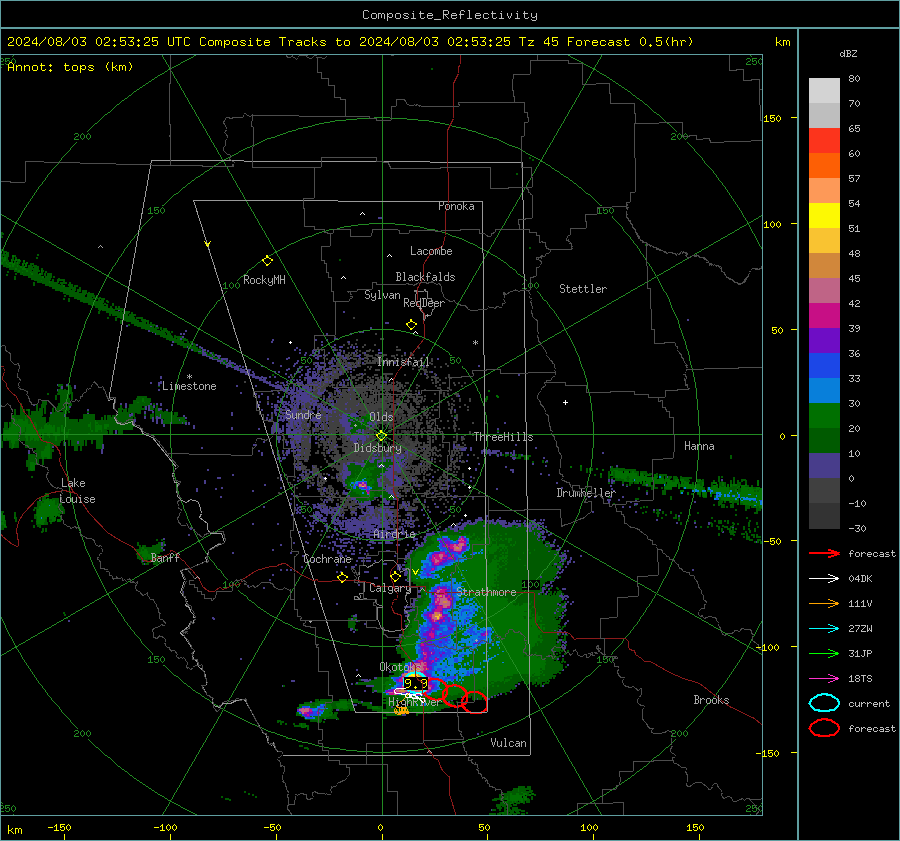Click the white 04DK arrow legend symbol
This screenshot has height=841, width=900.
(x=824, y=579)
